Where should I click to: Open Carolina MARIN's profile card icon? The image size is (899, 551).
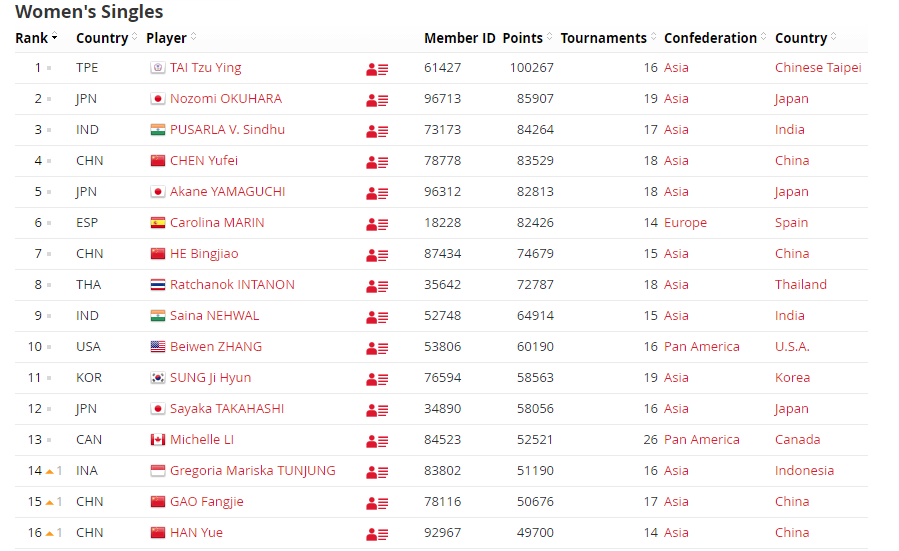click(377, 224)
